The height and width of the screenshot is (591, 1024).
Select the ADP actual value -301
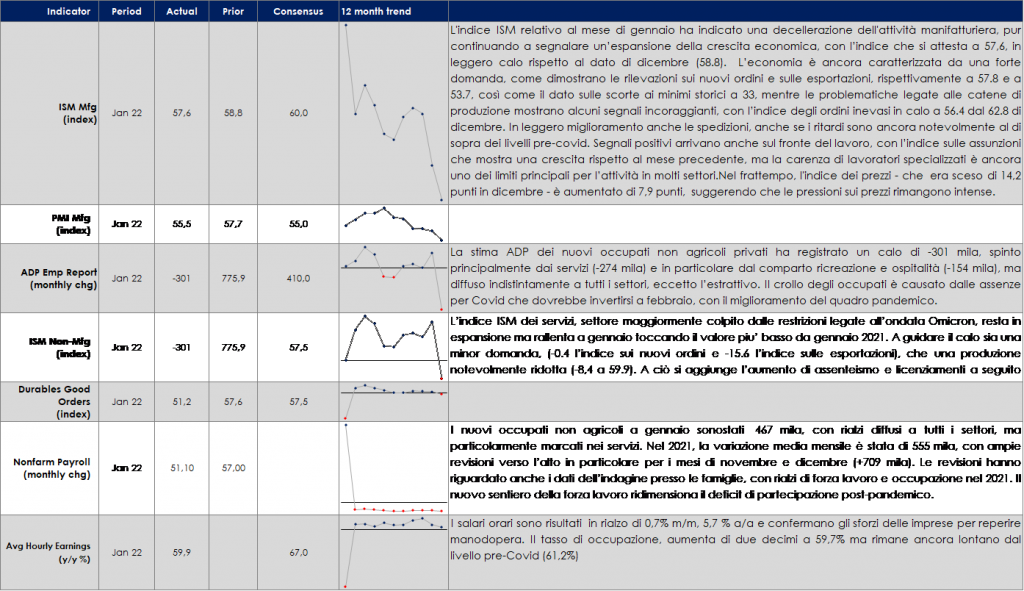point(181,278)
